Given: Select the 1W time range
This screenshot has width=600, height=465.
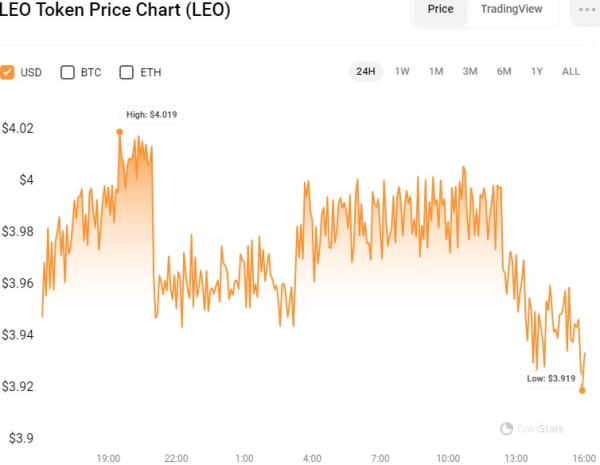Looking at the screenshot, I should click(x=402, y=71).
